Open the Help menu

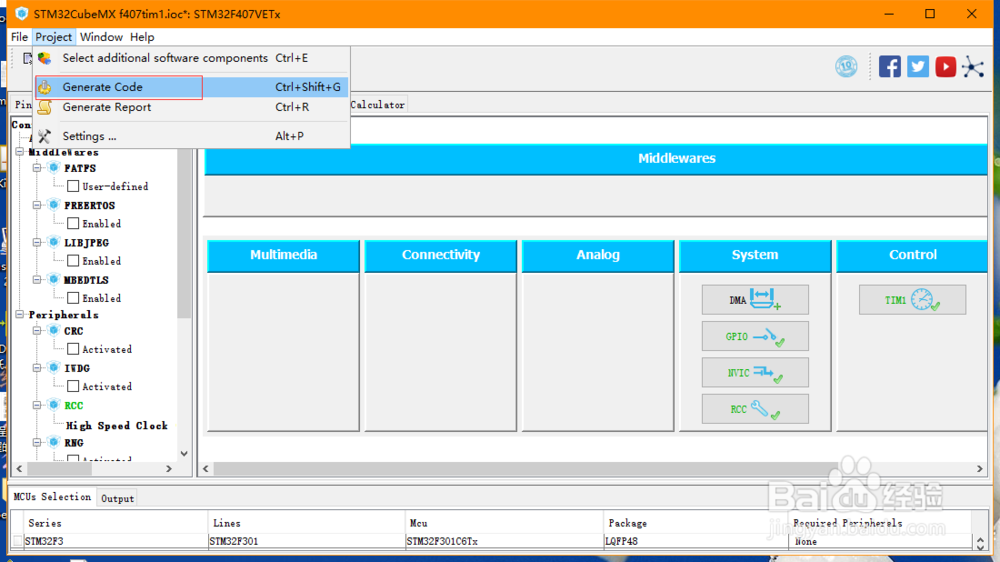[142, 37]
